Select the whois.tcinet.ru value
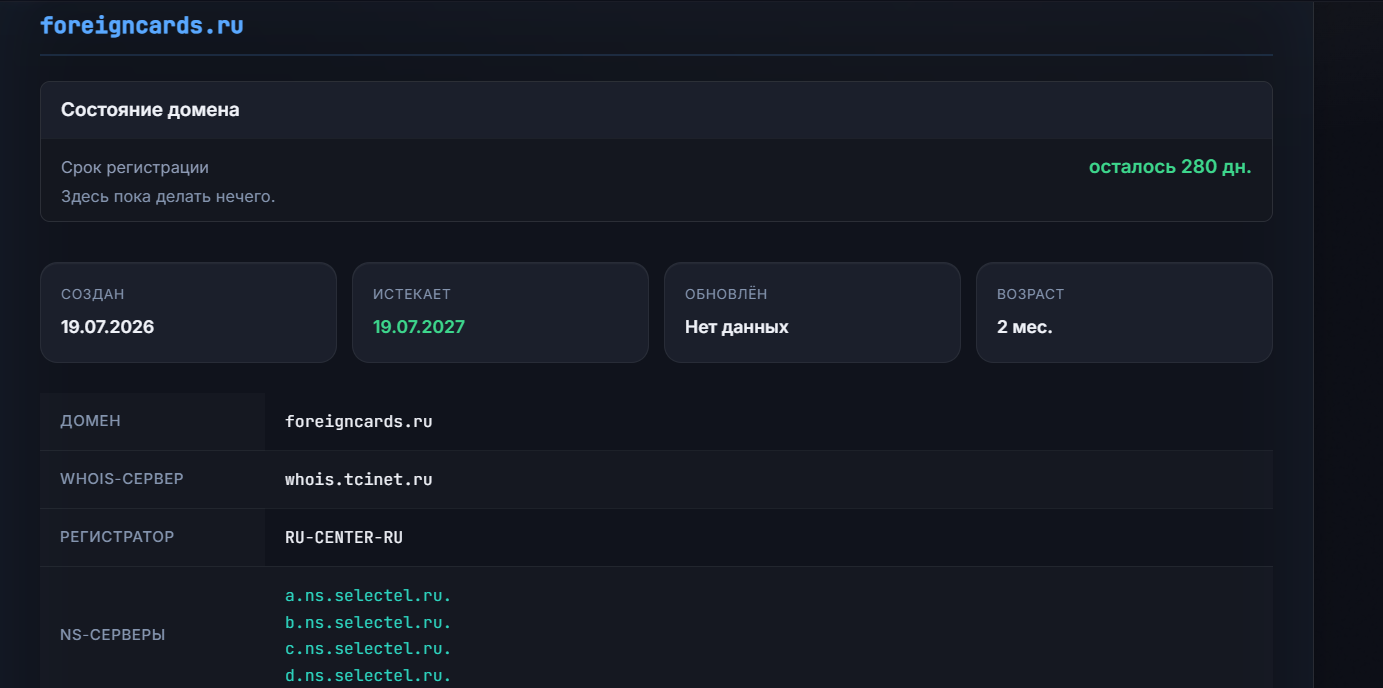The image size is (1383, 688). coord(359,480)
